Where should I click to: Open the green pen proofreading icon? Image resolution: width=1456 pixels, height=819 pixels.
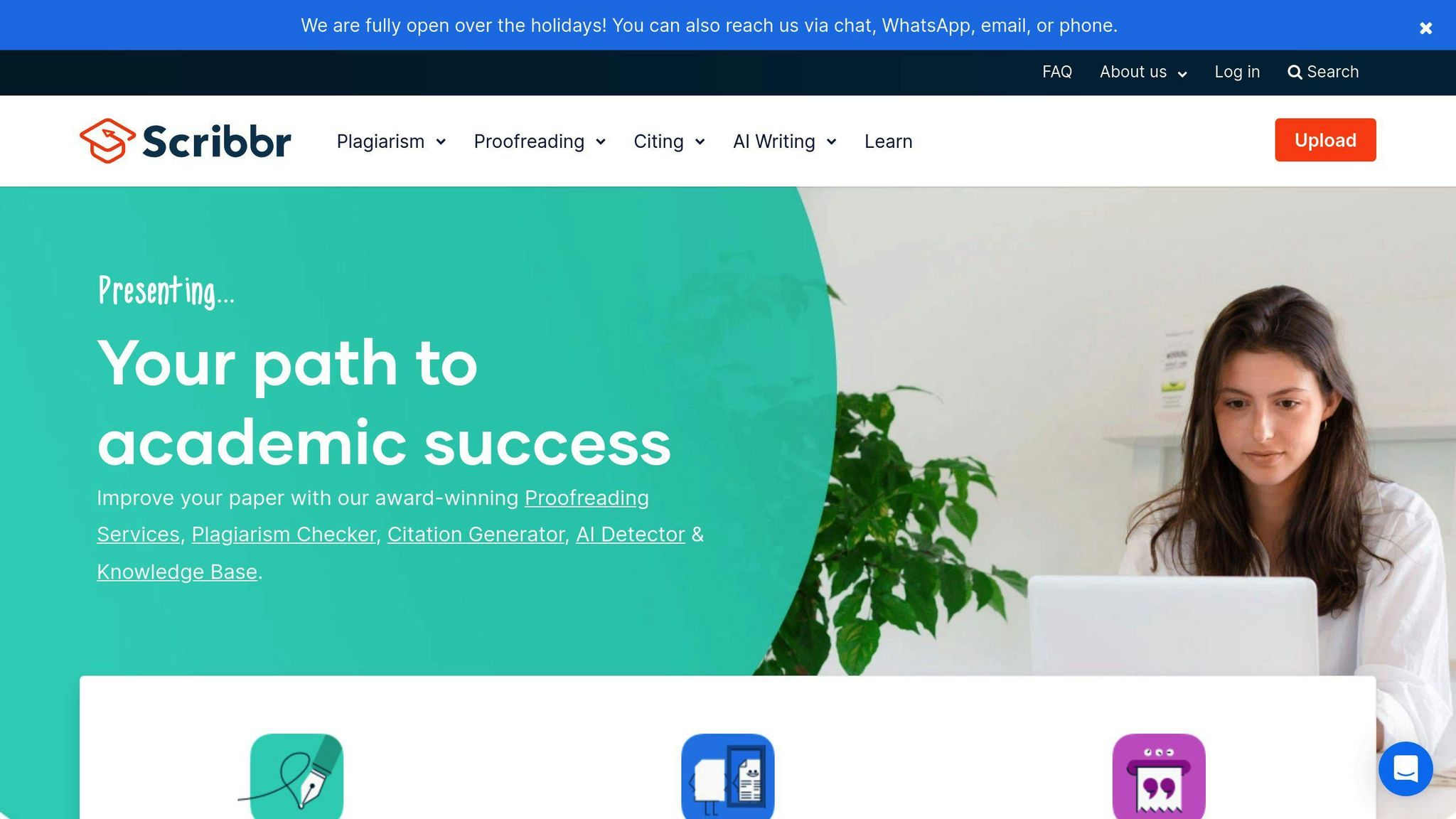pos(296,776)
